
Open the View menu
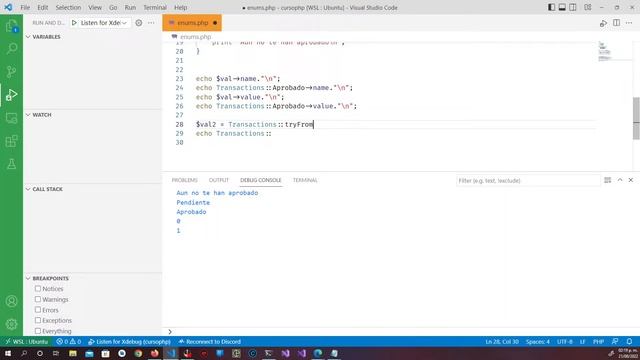tap(95, 7)
